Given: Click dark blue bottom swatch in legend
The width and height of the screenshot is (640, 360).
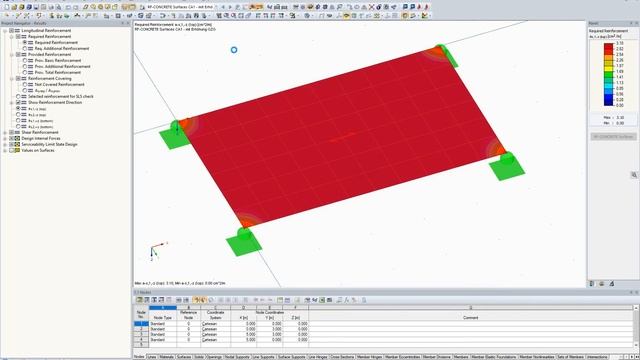Looking at the screenshot, I should (608, 102).
